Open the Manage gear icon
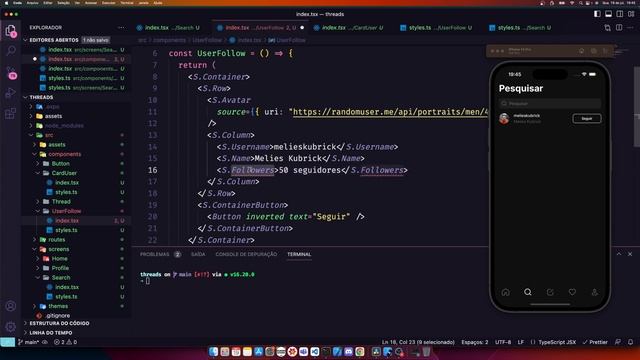The height and width of the screenshot is (360, 640). point(11,326)
